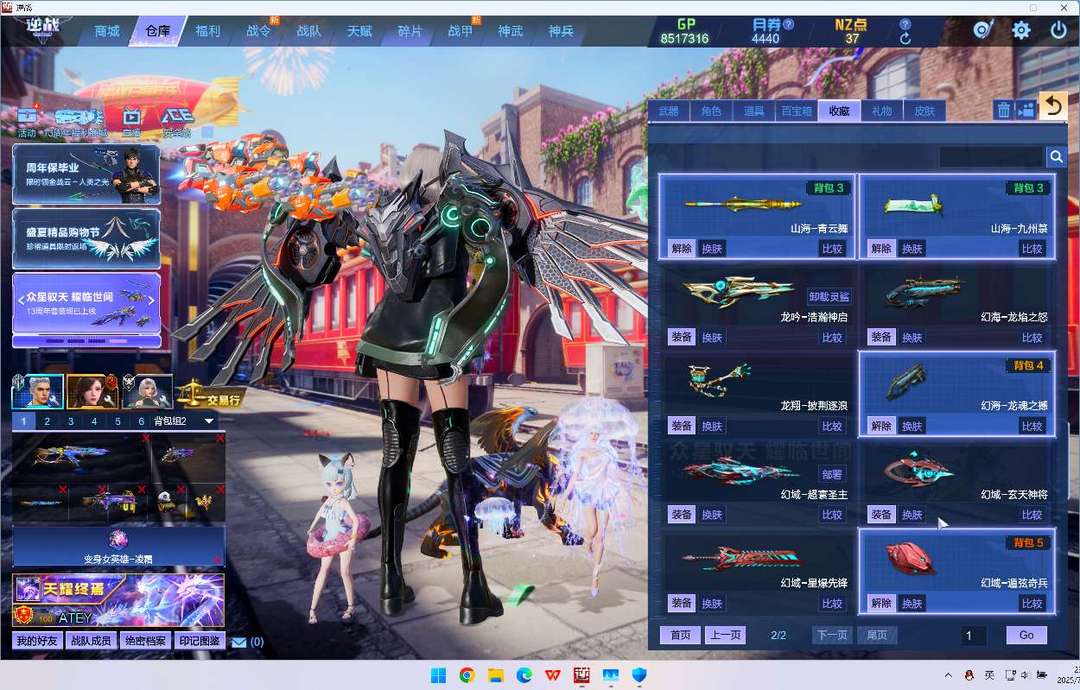Click the warehouse search input field

click(991, 157)
